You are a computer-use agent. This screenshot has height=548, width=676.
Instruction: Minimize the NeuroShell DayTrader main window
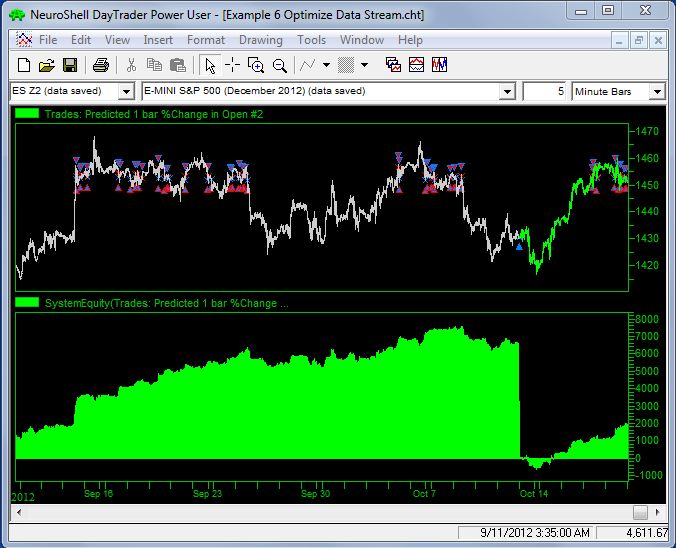point(581,12)
